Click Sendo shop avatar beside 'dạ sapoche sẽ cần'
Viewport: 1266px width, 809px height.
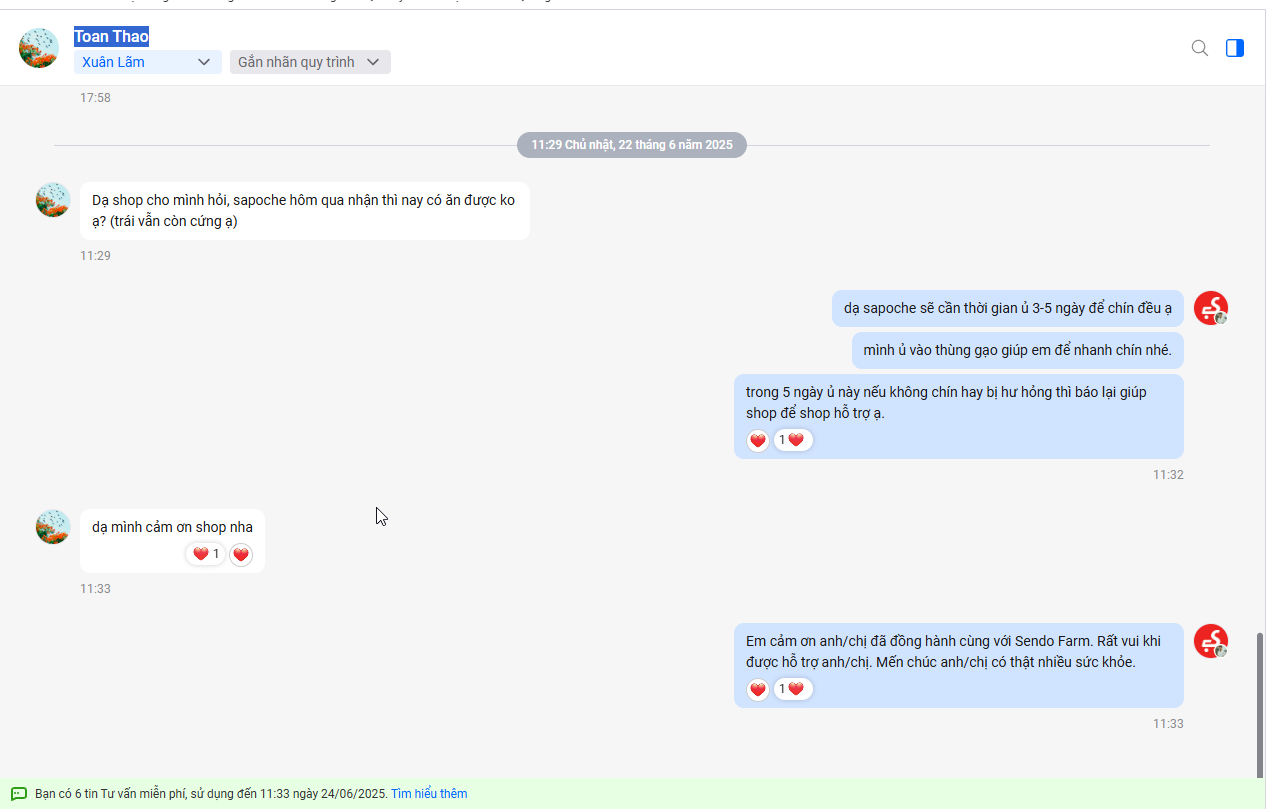1211,308
